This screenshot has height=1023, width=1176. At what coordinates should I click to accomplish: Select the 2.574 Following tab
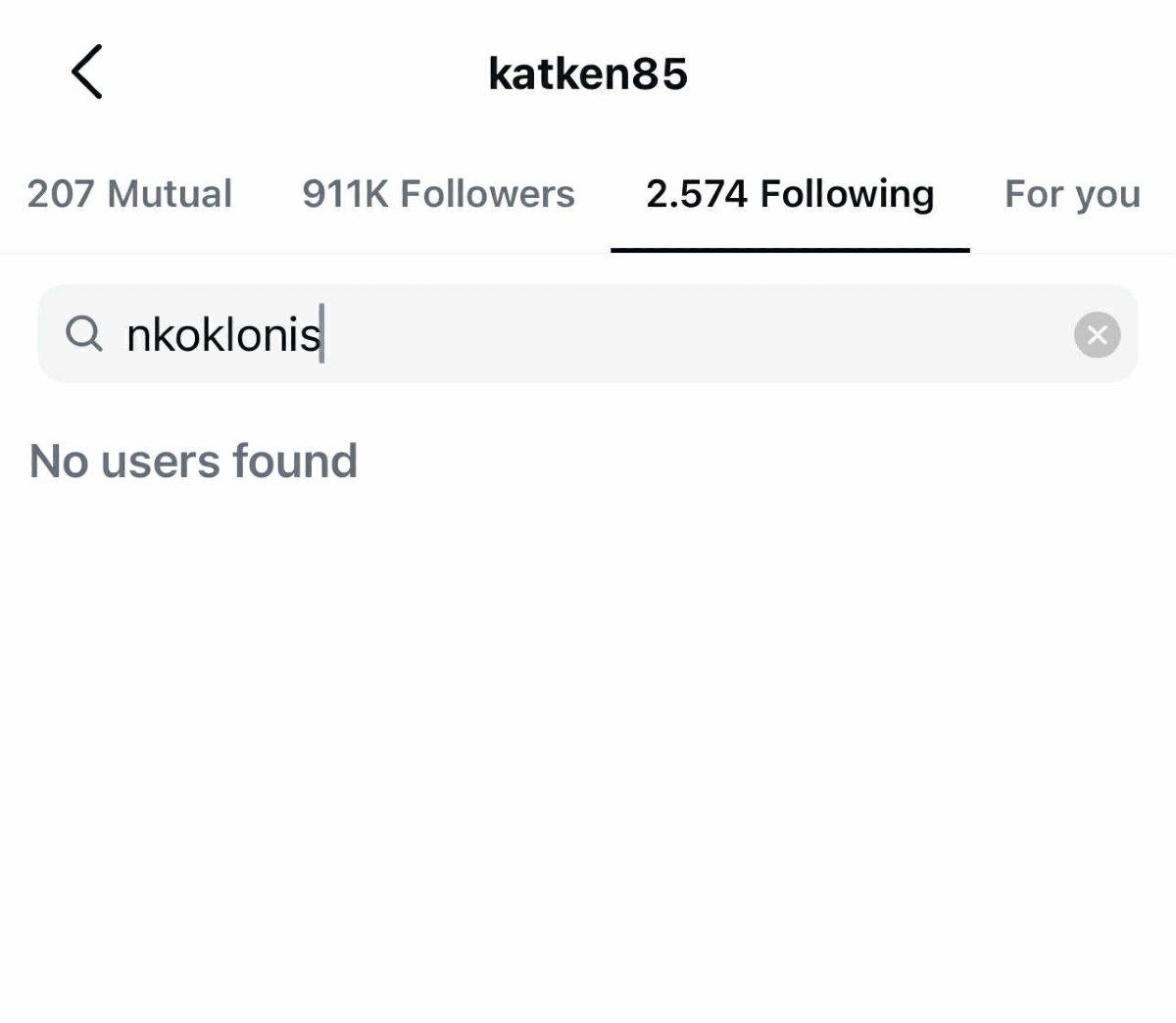[x=790, y=194]
